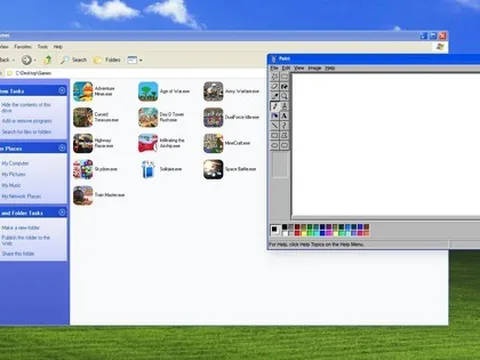Choose the Brush tool in Paint
Image resolution: width=480 pixels, height=360 pixels.
pyautogui.click(x=284, y=106)
